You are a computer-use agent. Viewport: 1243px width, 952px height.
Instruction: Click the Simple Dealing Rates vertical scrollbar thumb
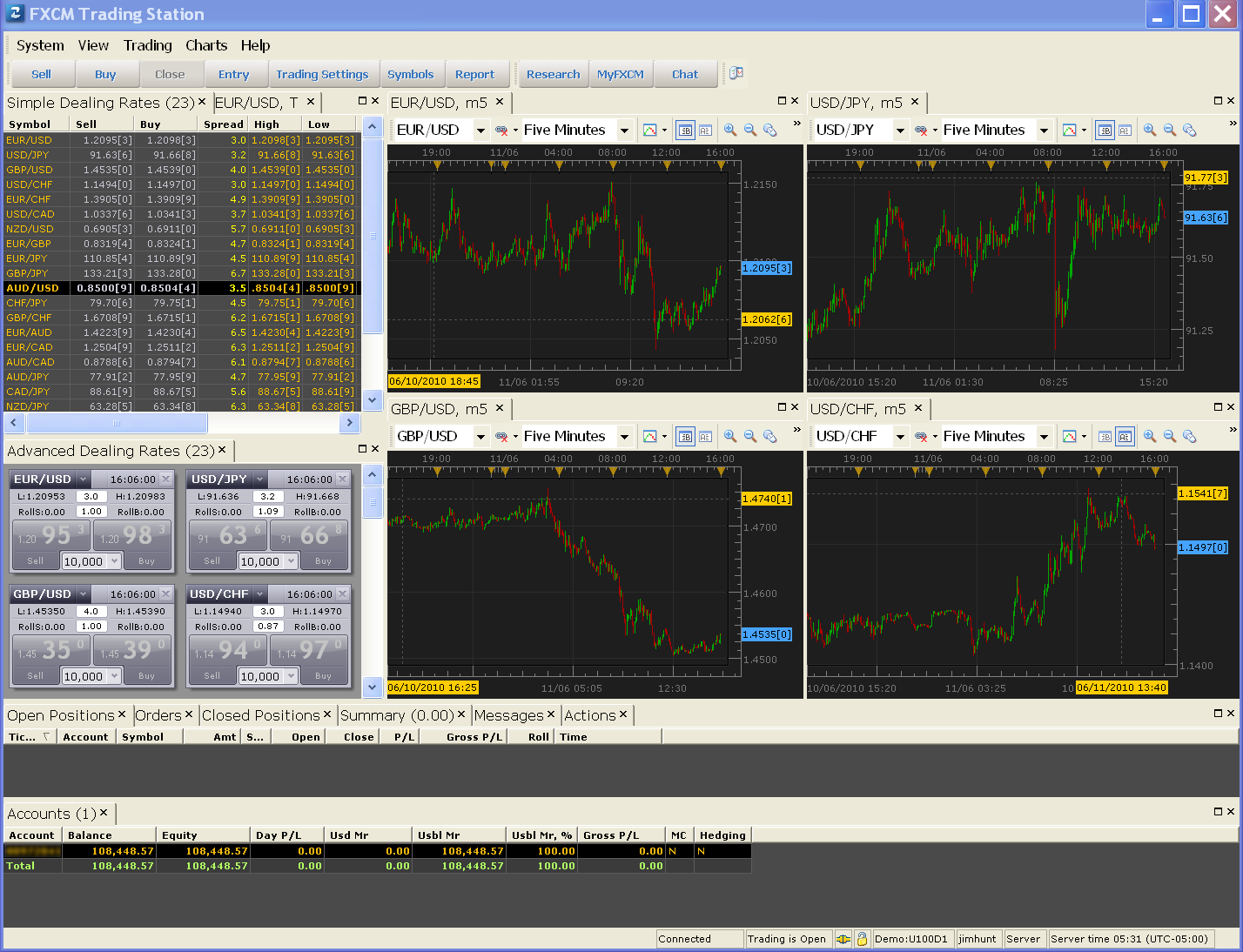373,235
